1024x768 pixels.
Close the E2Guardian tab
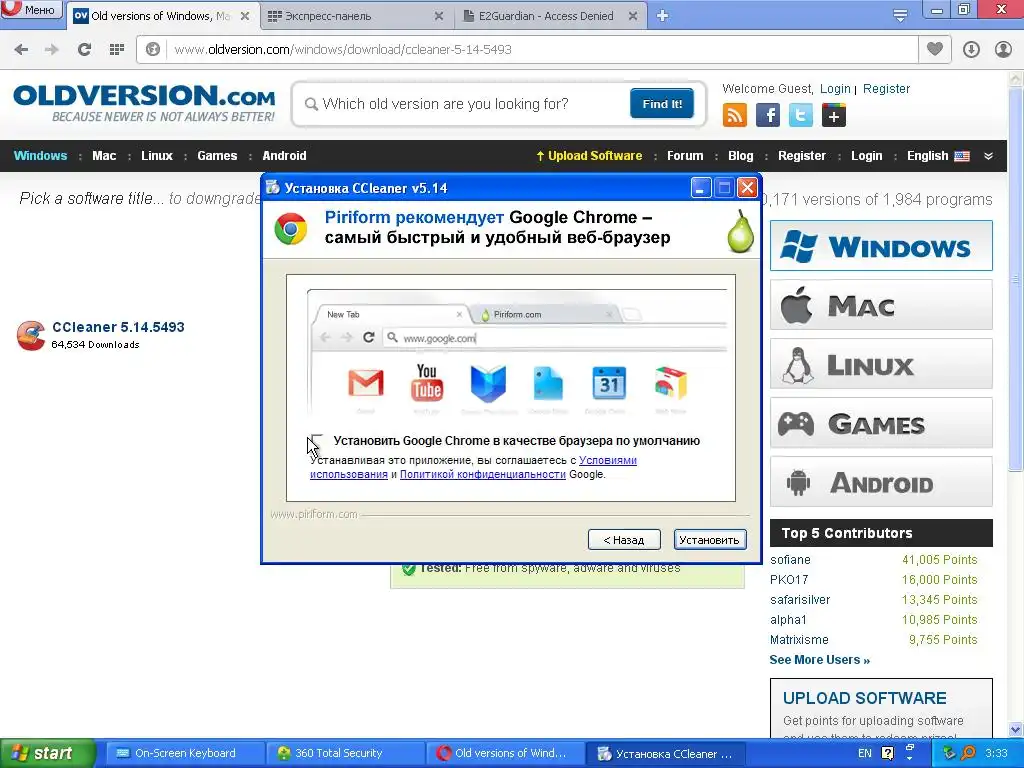coord(633,16)
